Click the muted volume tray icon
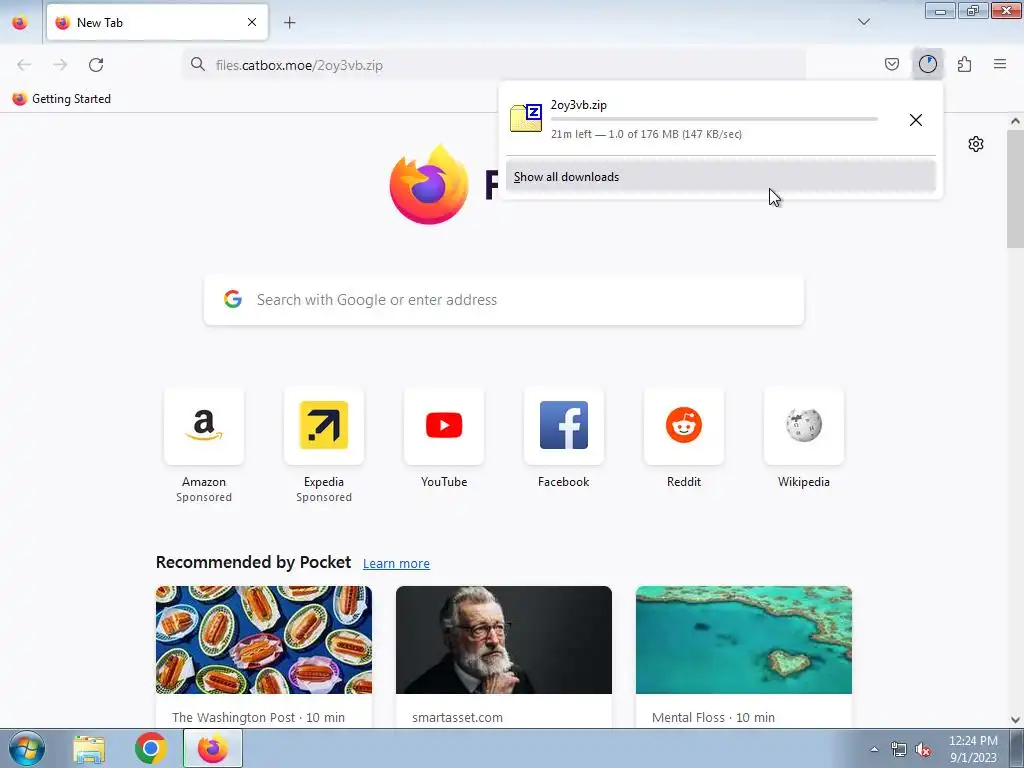Screen dimensions: 1024x768 pyautogui.click(x=923, y=750)
